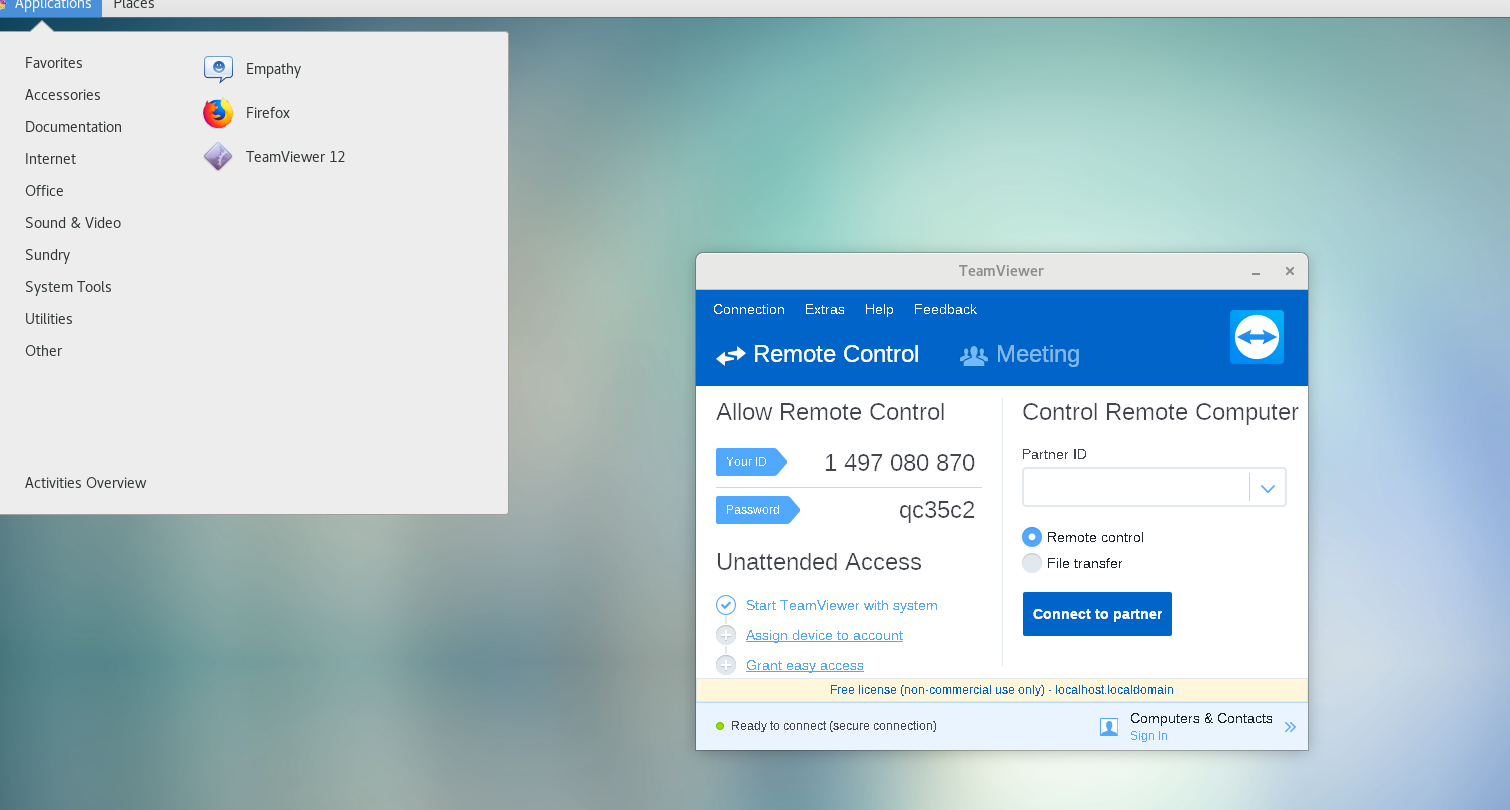Select the Documentation category
This screenshot has width=1510, height=810.
(73, 127)
